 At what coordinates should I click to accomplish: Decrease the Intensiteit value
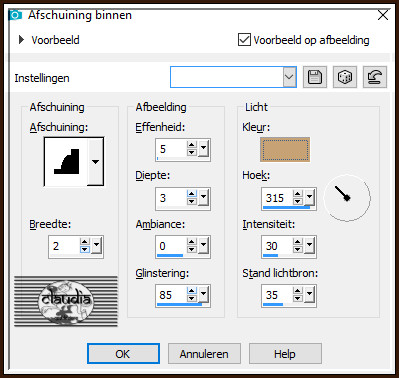[x=298, y=250]
